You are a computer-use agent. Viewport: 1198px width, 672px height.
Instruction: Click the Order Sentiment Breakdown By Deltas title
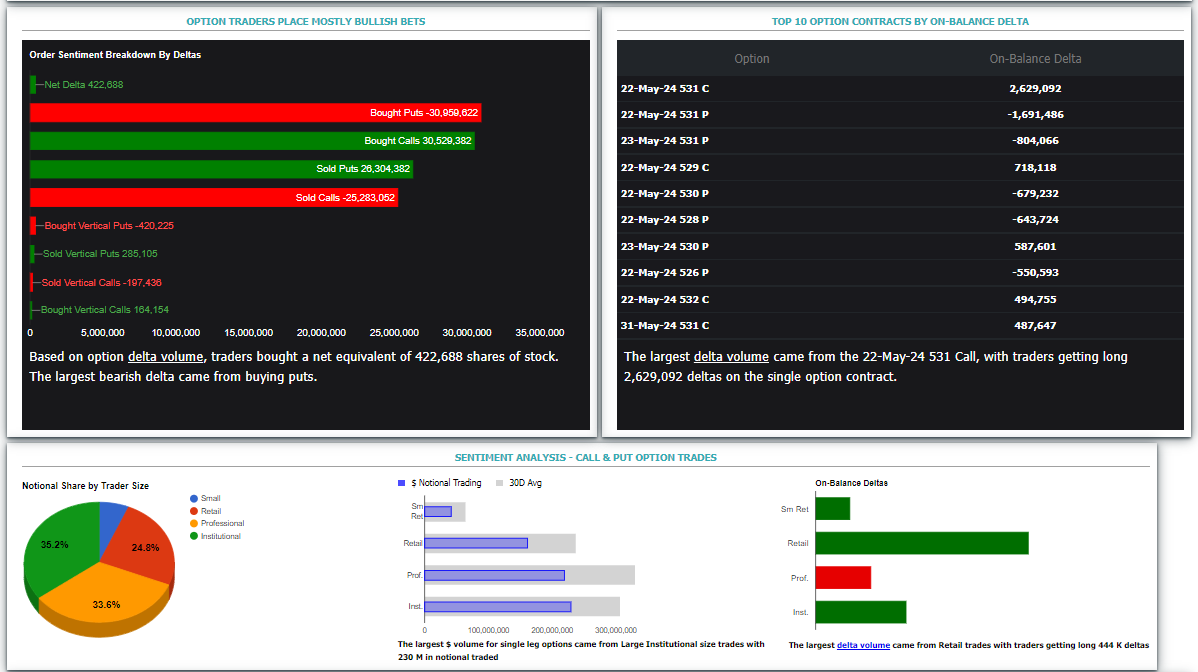point(115,55)
